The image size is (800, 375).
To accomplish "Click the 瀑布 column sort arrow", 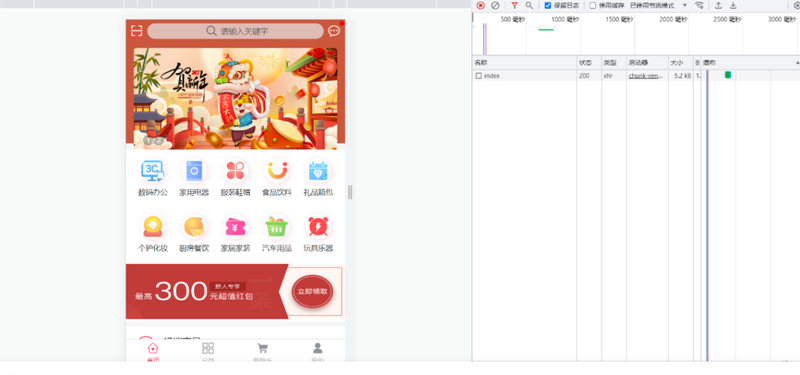I will point(797,62).
